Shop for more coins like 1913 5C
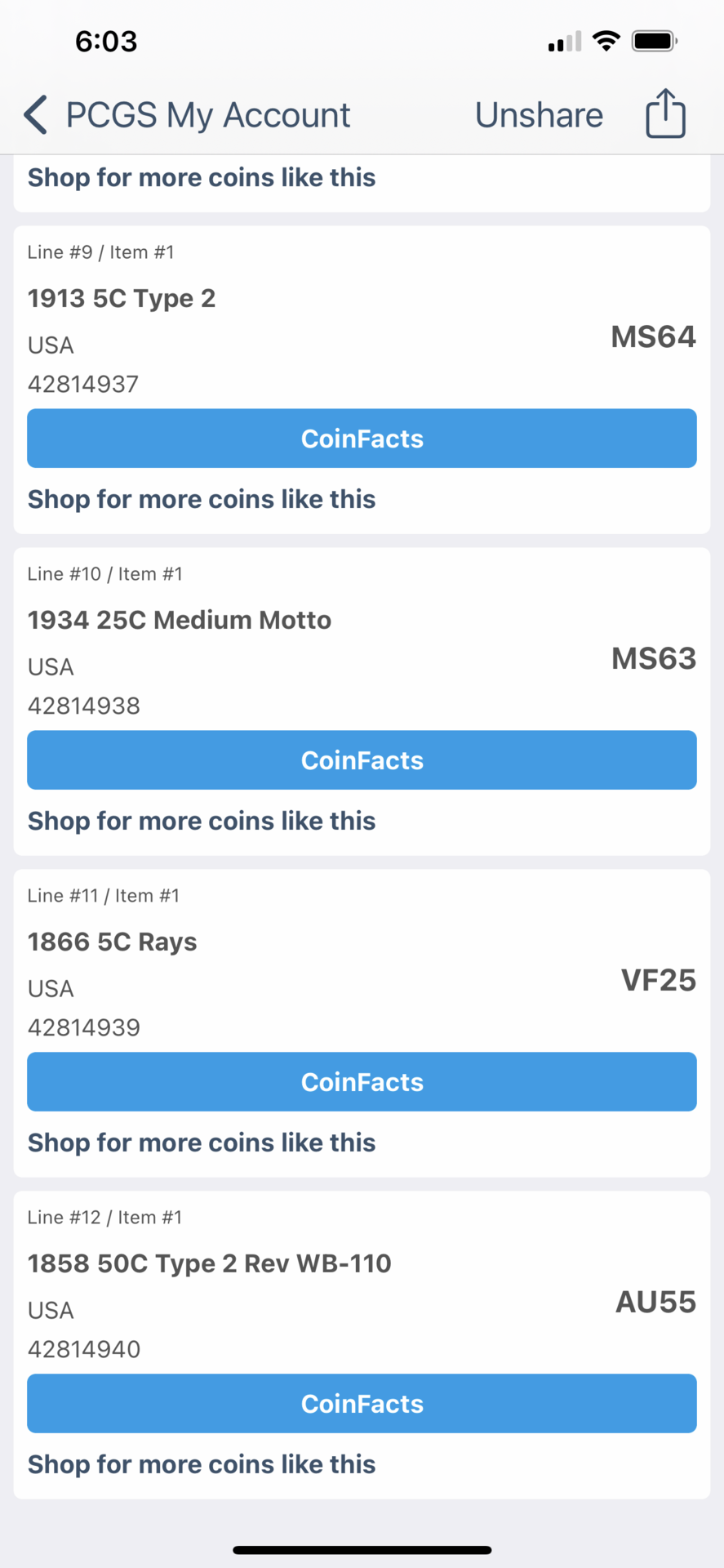This screenshot has width=724, height=1568. (202, 499)
